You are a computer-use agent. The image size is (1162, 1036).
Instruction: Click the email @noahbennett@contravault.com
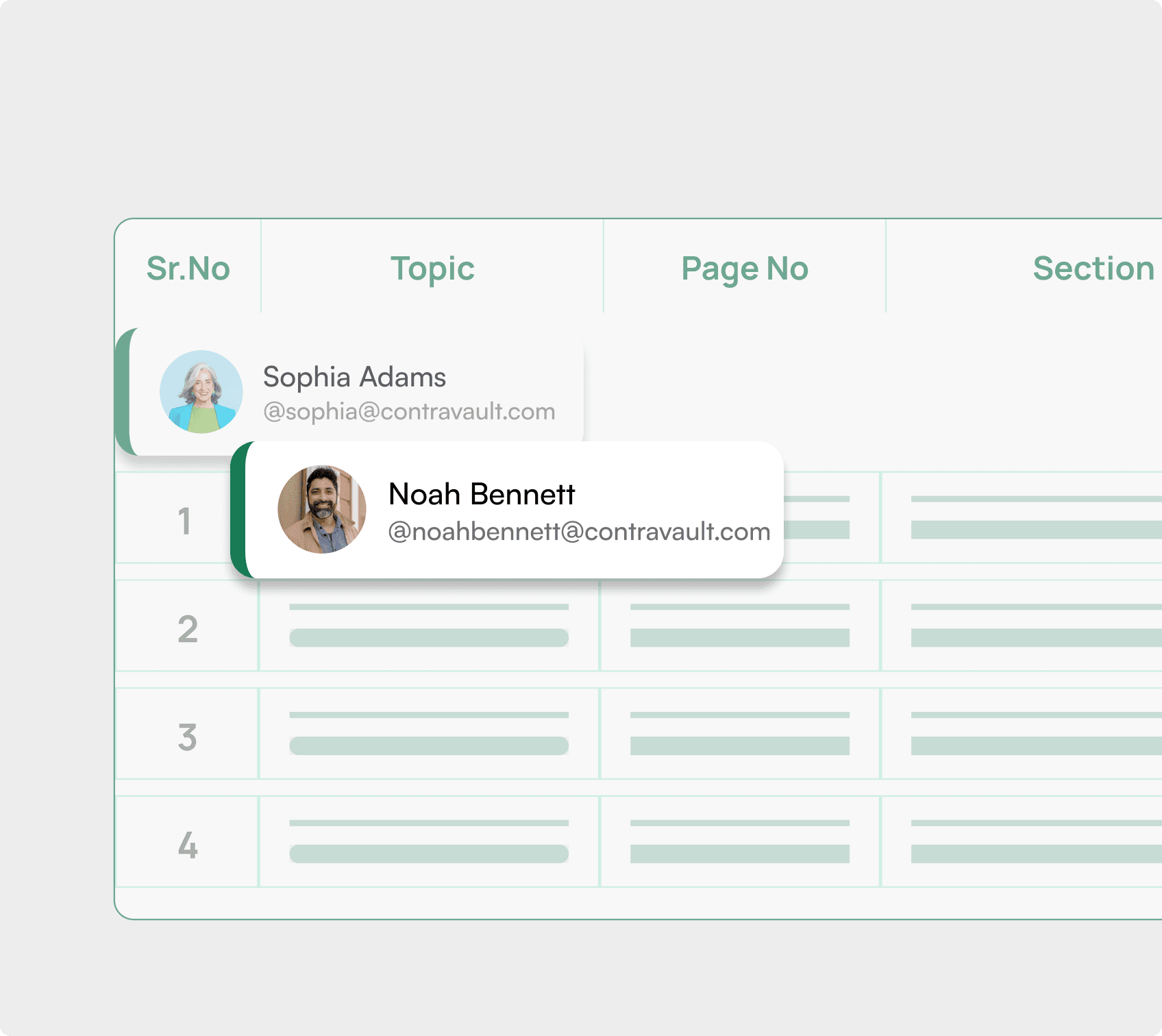pos(579,531)
